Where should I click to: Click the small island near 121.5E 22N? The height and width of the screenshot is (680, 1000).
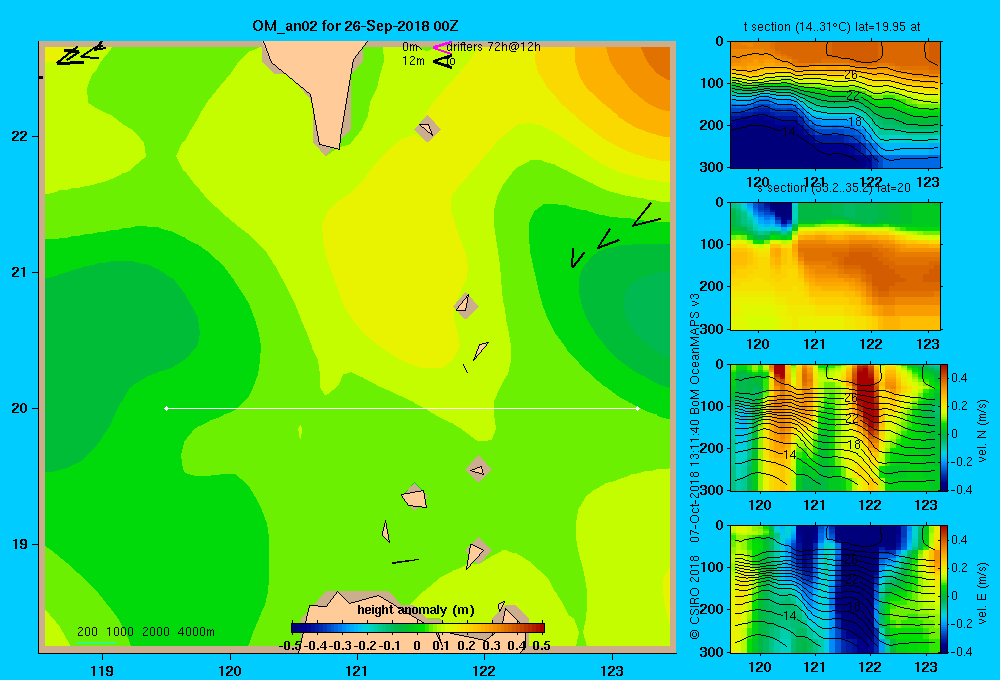tap(427, 129)
